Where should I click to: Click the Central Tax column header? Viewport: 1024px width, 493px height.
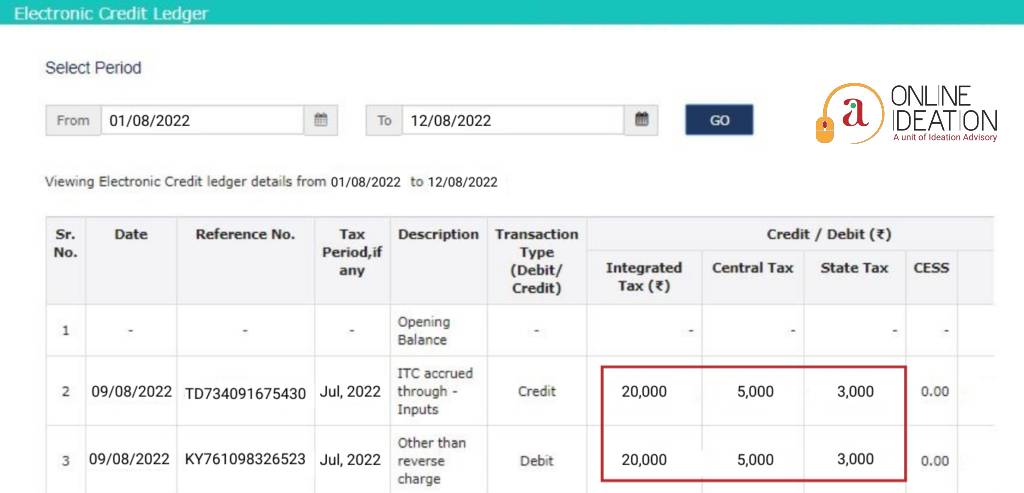(750, 268)
